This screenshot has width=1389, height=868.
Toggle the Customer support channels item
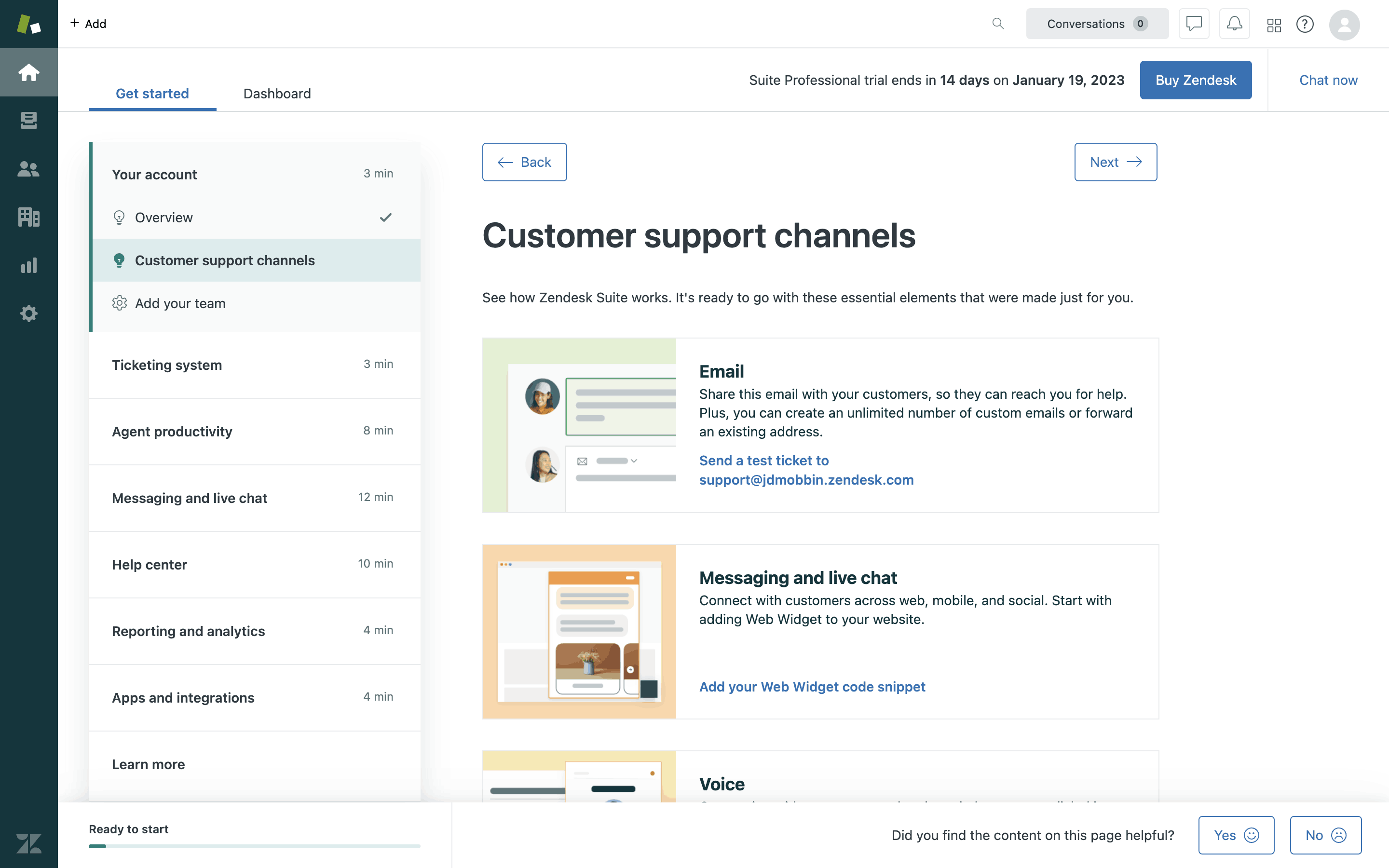point(254,259)
